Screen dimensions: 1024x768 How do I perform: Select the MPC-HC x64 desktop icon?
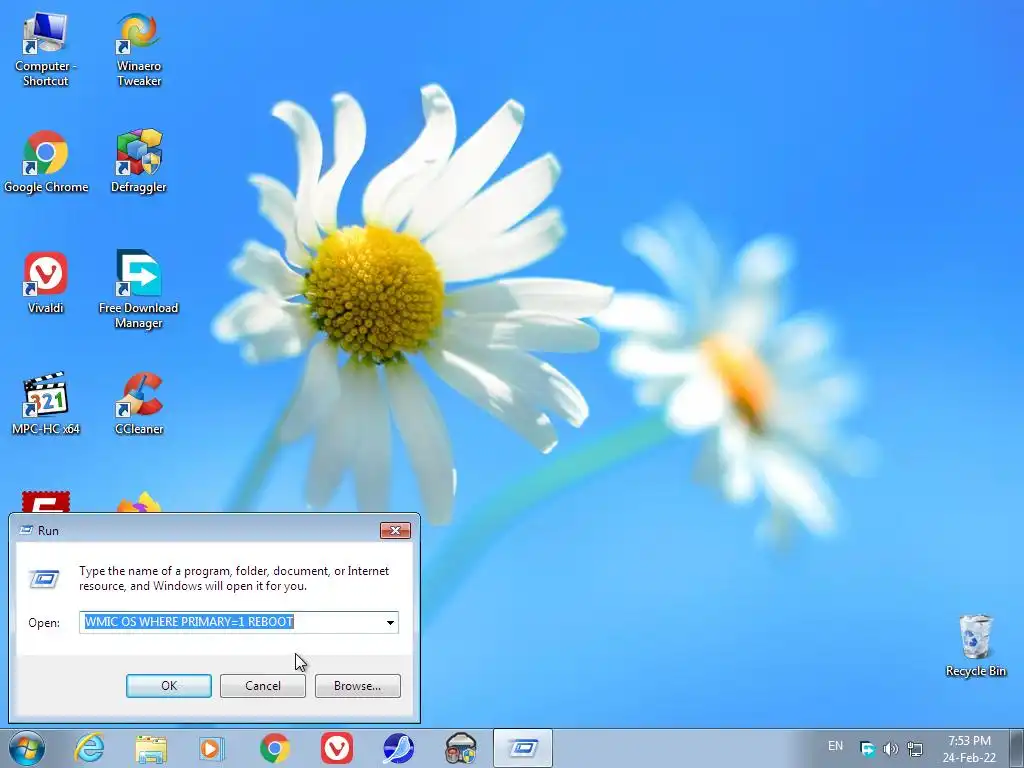click(x=46, y=403)
